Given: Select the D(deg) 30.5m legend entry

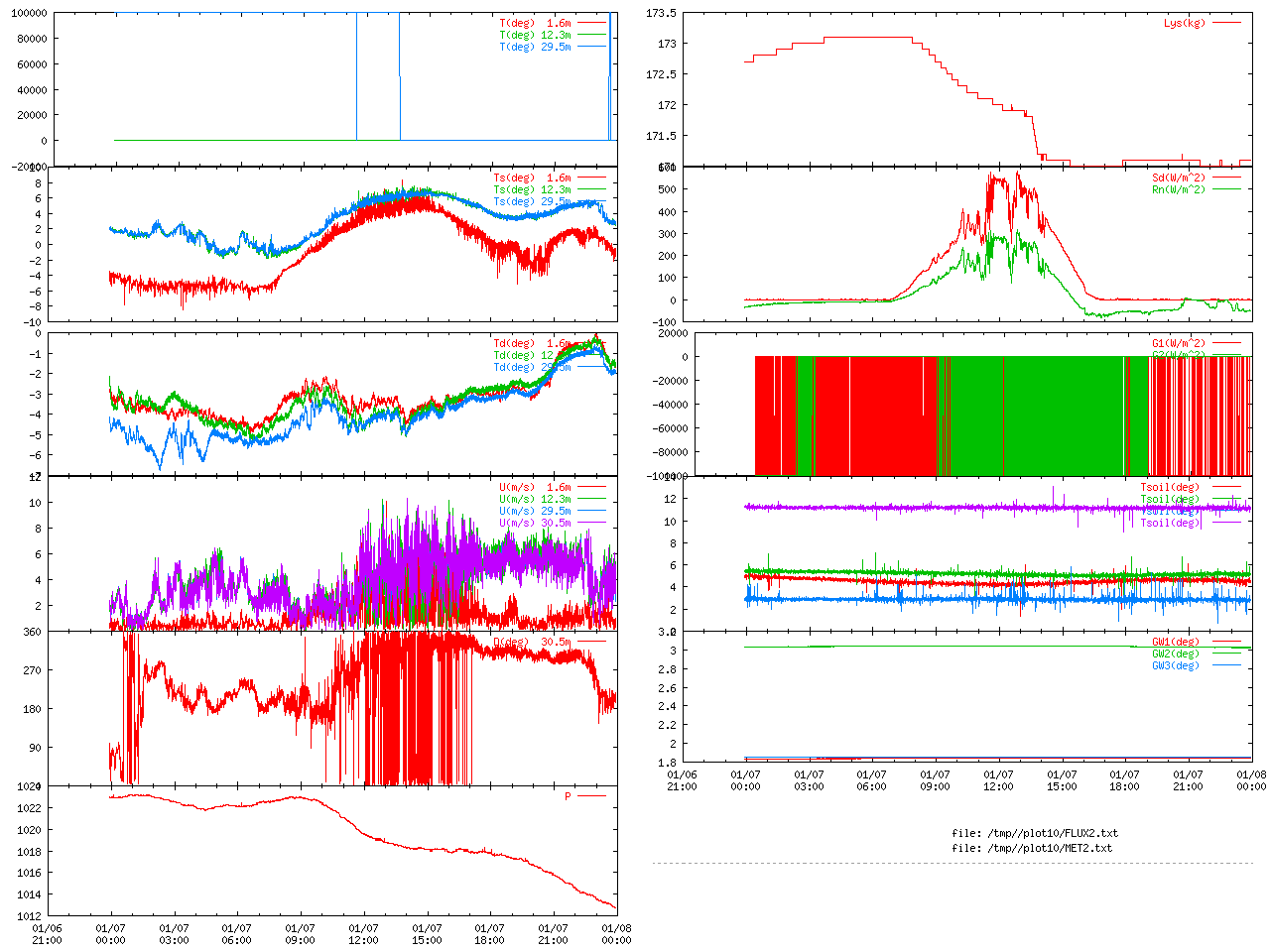Looking at the screenshot, I should pos(532,643).
